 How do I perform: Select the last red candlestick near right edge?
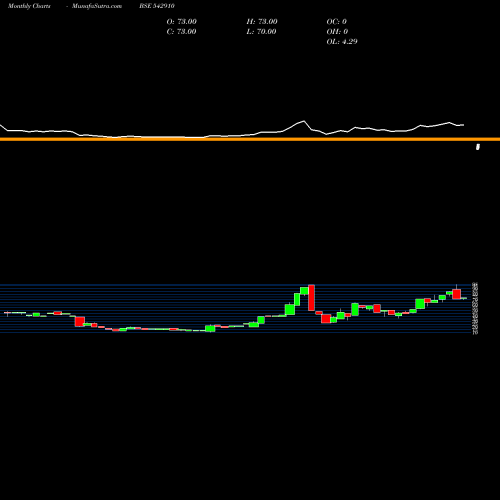coord(456,294)
